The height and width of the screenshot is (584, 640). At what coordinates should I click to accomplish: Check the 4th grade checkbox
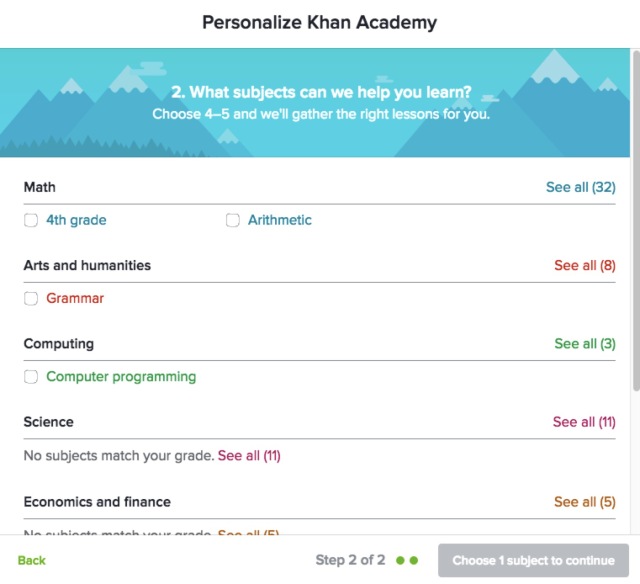coord(31,221)
